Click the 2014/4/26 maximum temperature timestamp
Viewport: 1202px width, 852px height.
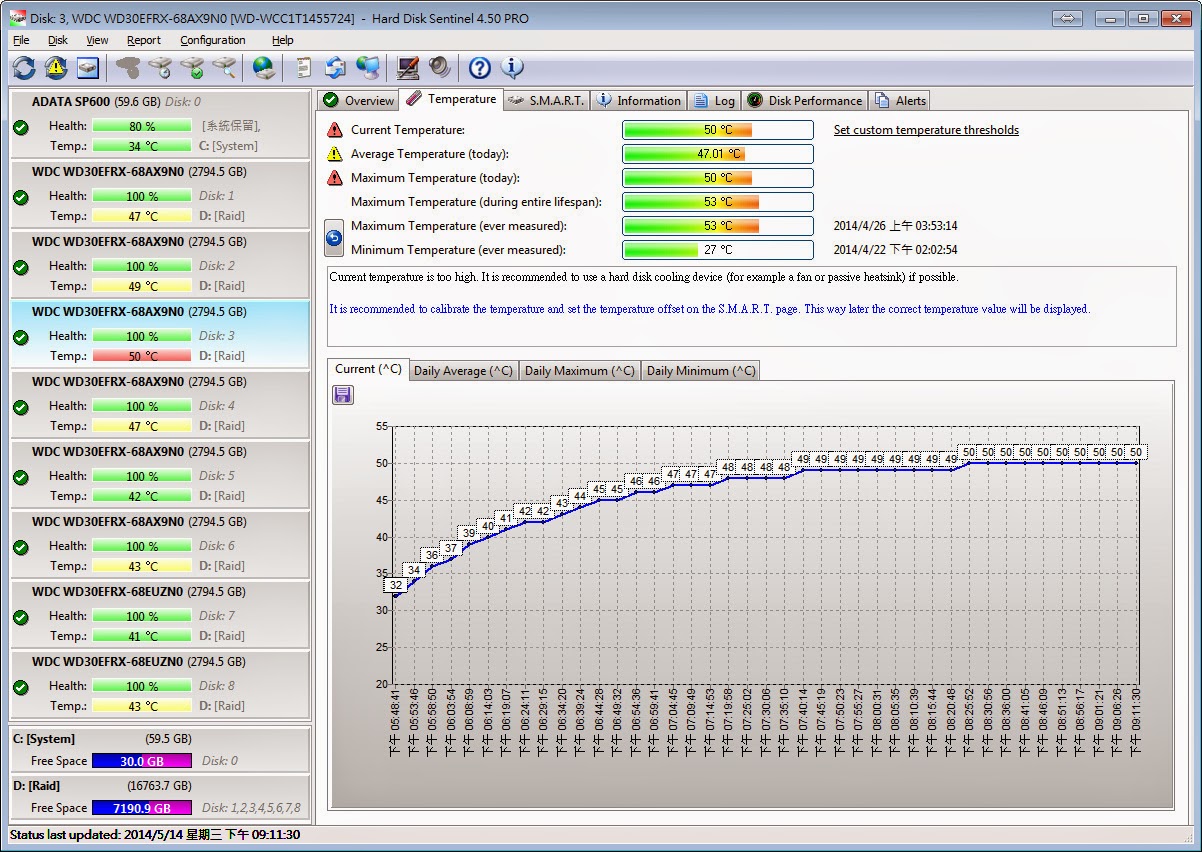[x=895, y=226]
